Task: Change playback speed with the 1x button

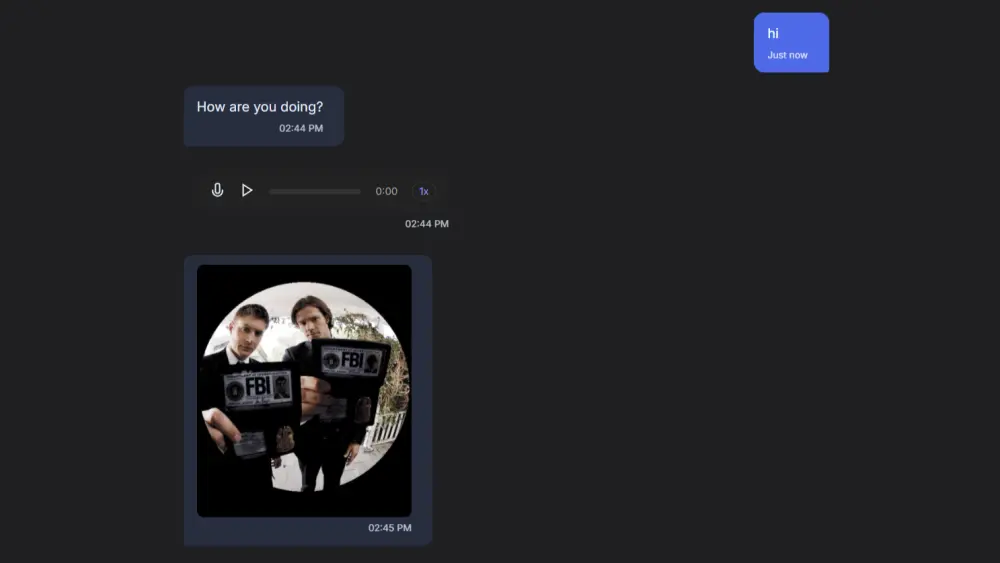Action: point(423,191)
